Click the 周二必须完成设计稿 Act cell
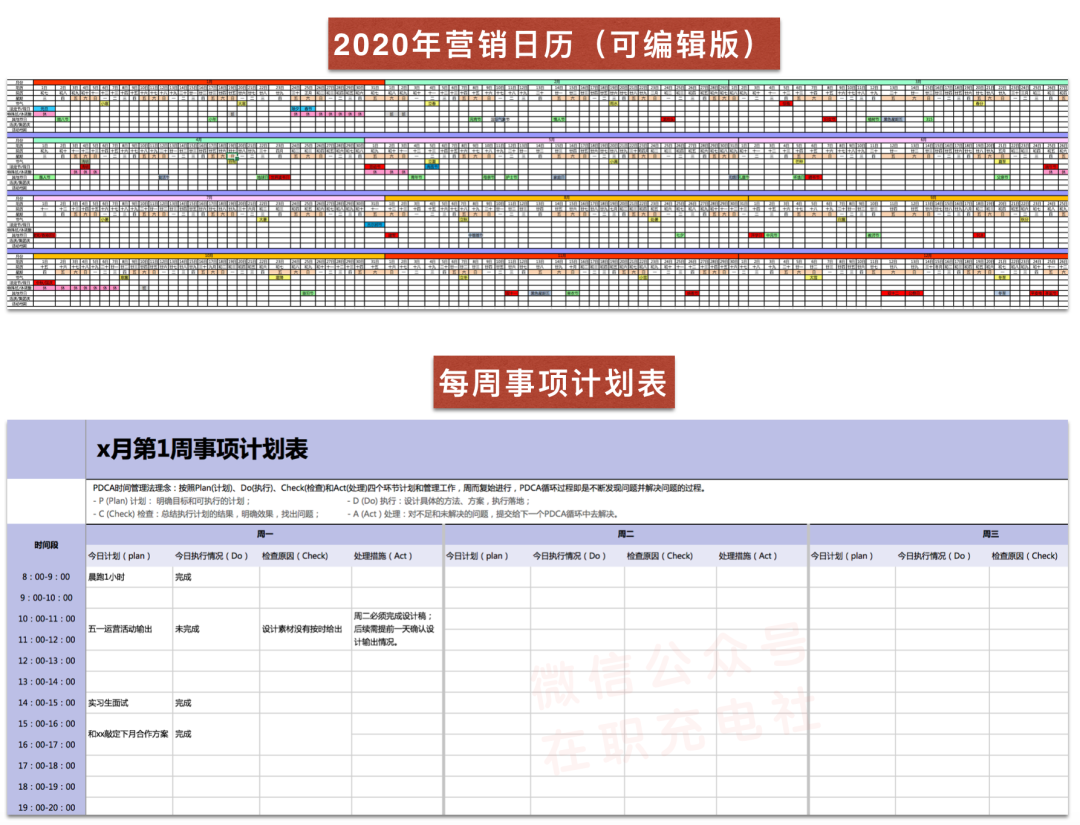Image resolution: width=1080 pixels, height=825 pixels. pyautogui.click(x=394, y=629)
